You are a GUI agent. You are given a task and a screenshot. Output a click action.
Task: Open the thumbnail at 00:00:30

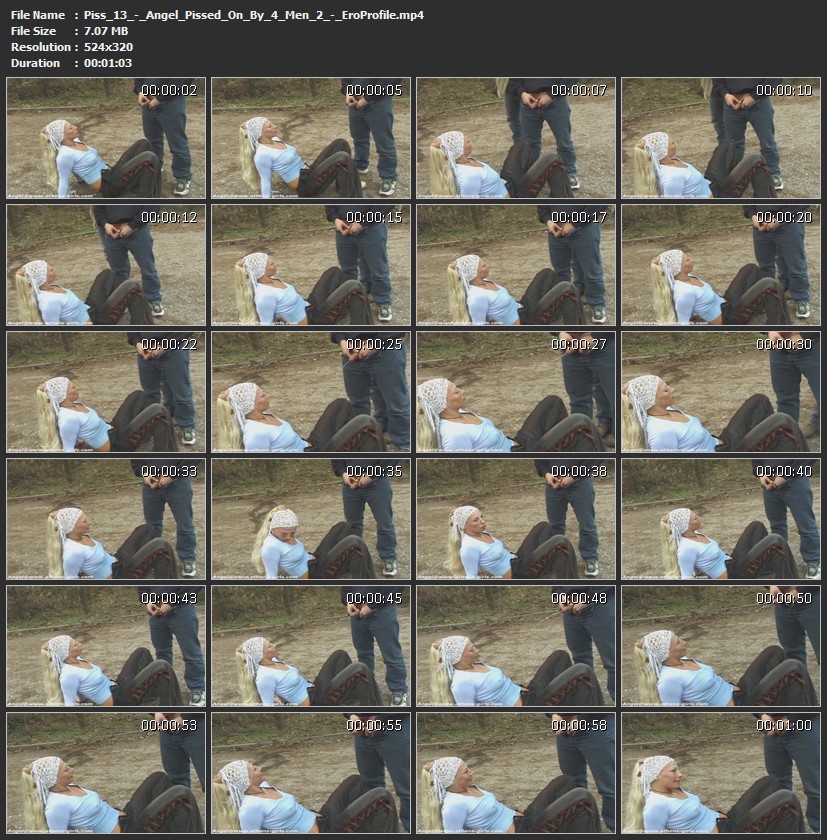[721, 392]
